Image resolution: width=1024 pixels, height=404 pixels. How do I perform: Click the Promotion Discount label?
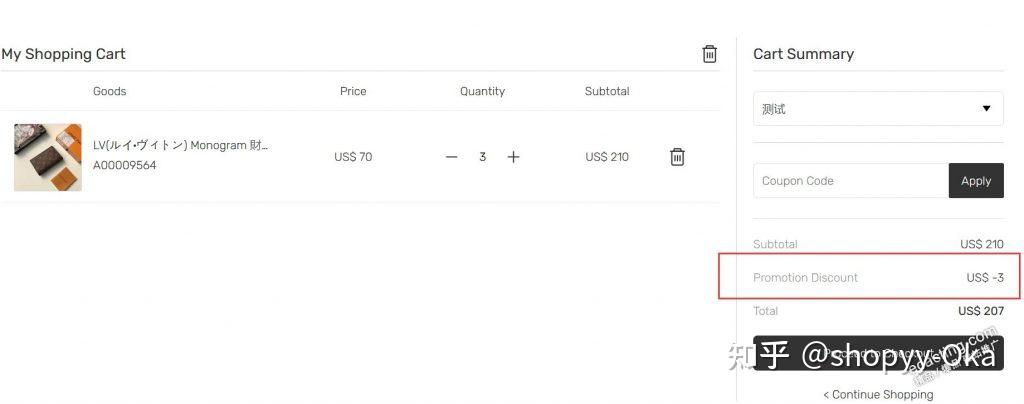[805, 278]
